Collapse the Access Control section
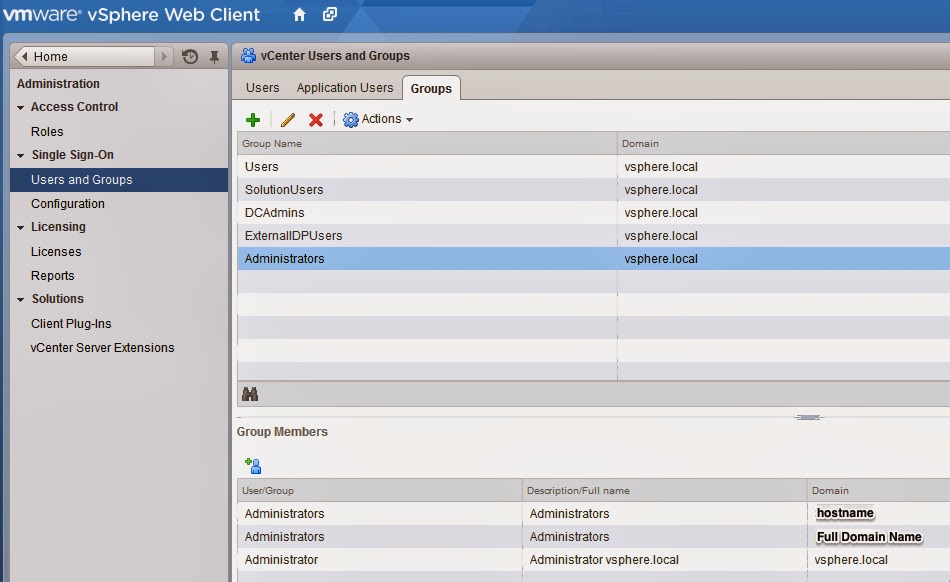 pyautogui.click(x=21, y=107)
